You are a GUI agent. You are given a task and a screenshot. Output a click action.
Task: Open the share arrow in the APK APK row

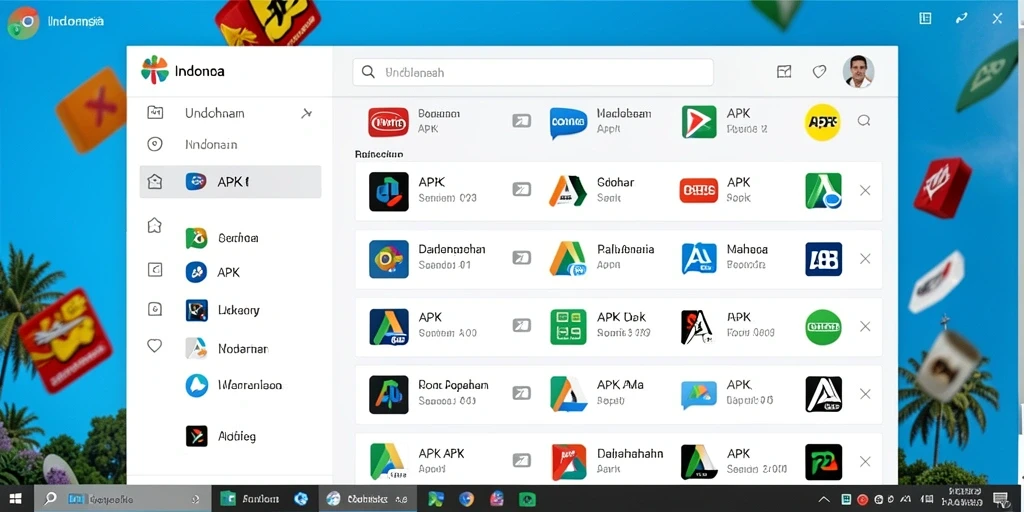coord(521,460)
